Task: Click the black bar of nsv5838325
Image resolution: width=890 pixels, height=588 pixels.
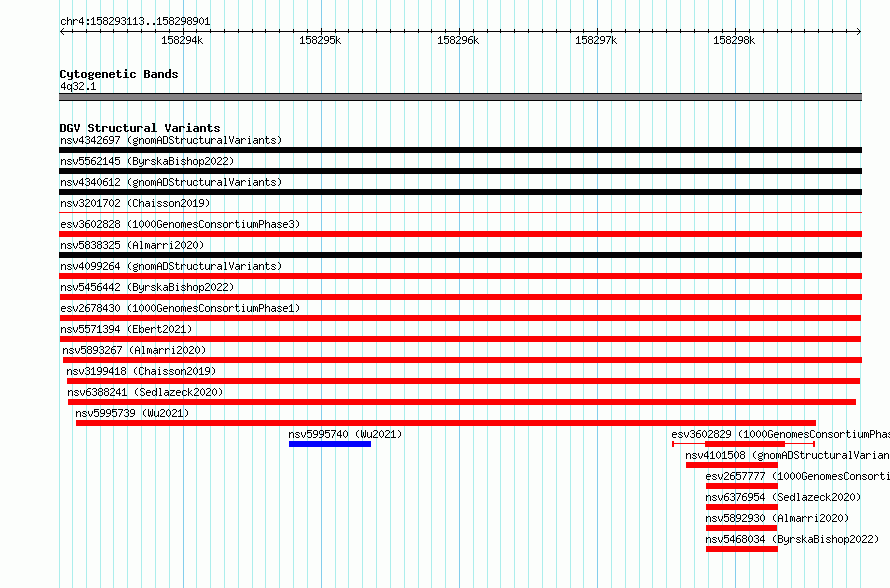Action: click(x=460, y=255)
